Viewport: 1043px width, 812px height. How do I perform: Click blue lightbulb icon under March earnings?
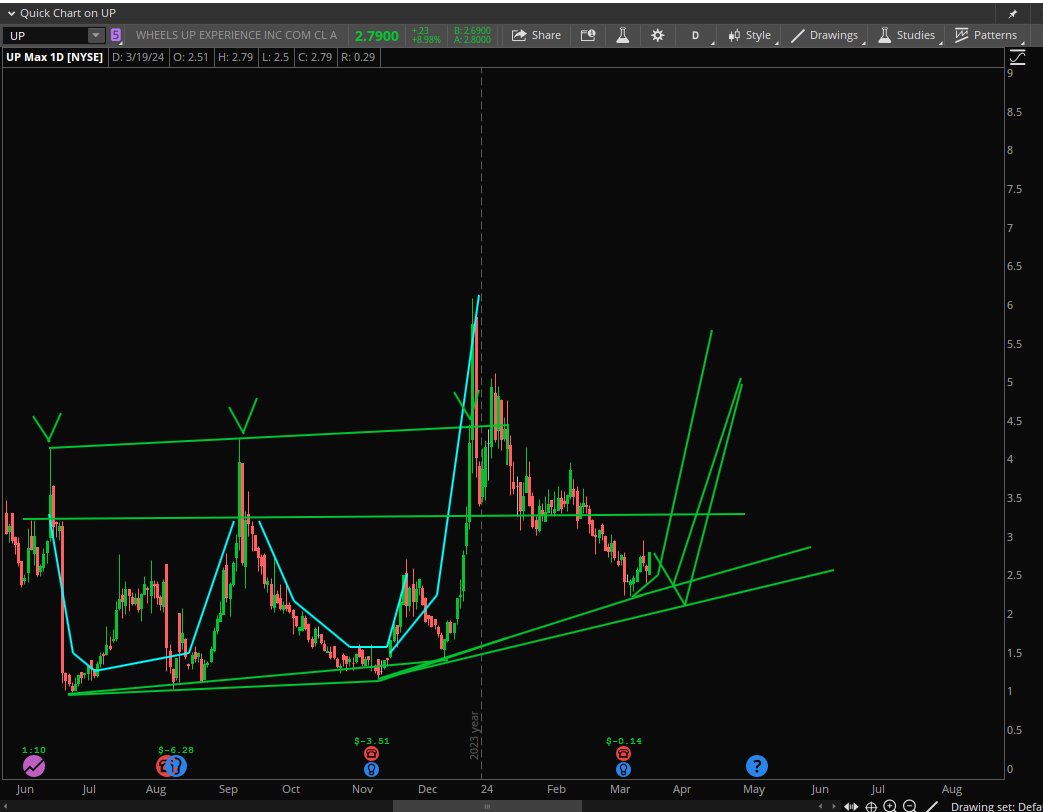[x=623, y=769]
